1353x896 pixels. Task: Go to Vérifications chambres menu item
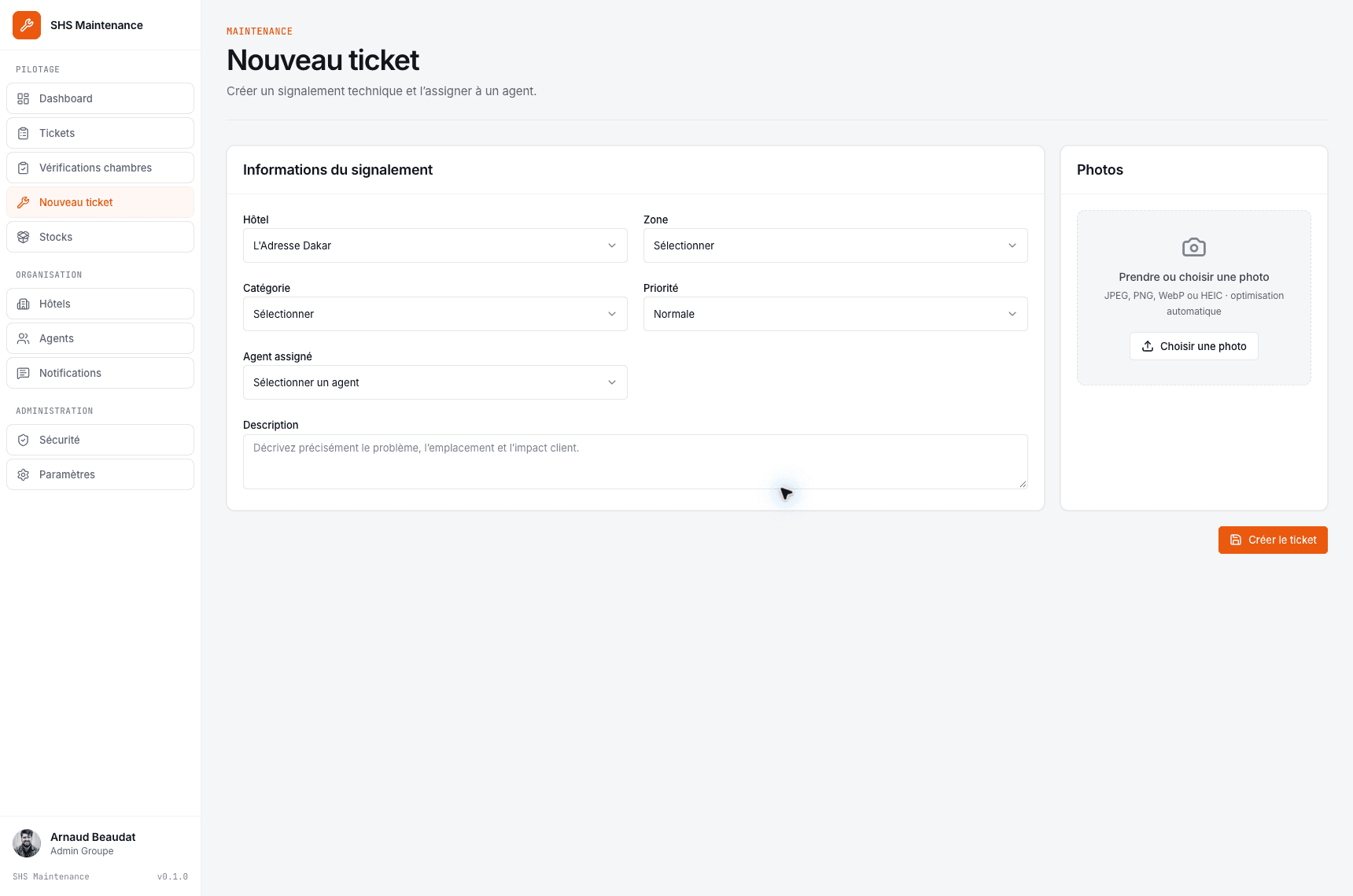100,168
